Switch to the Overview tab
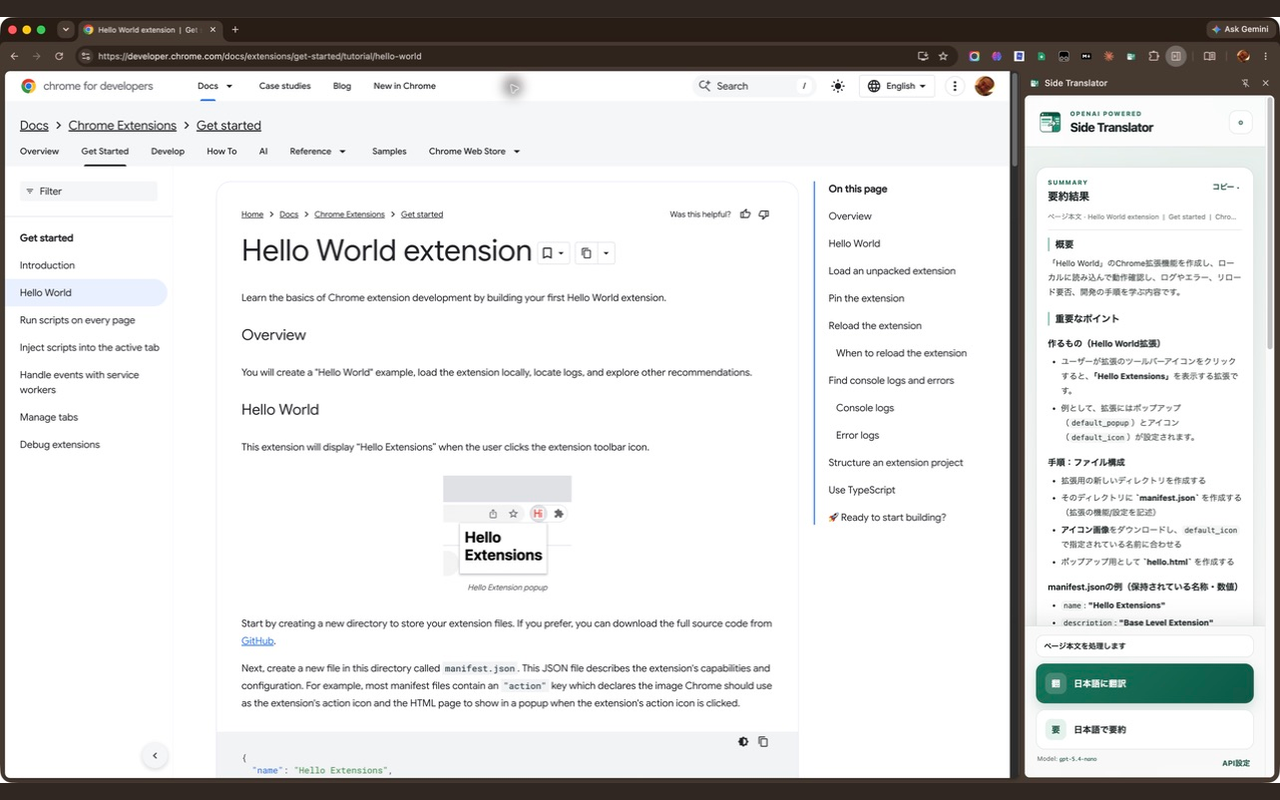Image resolution: width=1280 pixels, height=800 pixels. coord(39,151)
